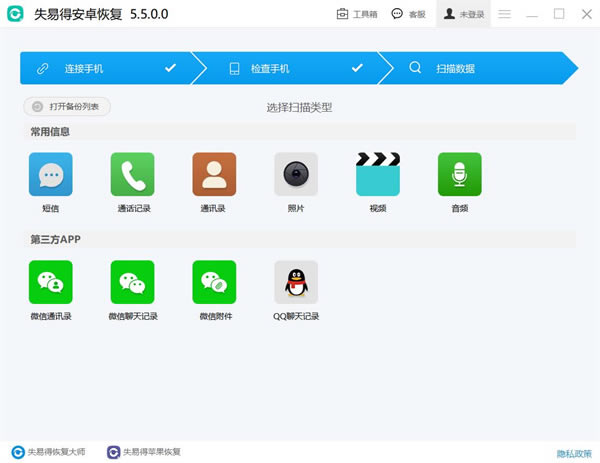Select the 通话记录 call log icon
Screen dimensions: 600x463
[x=132, y=174]
